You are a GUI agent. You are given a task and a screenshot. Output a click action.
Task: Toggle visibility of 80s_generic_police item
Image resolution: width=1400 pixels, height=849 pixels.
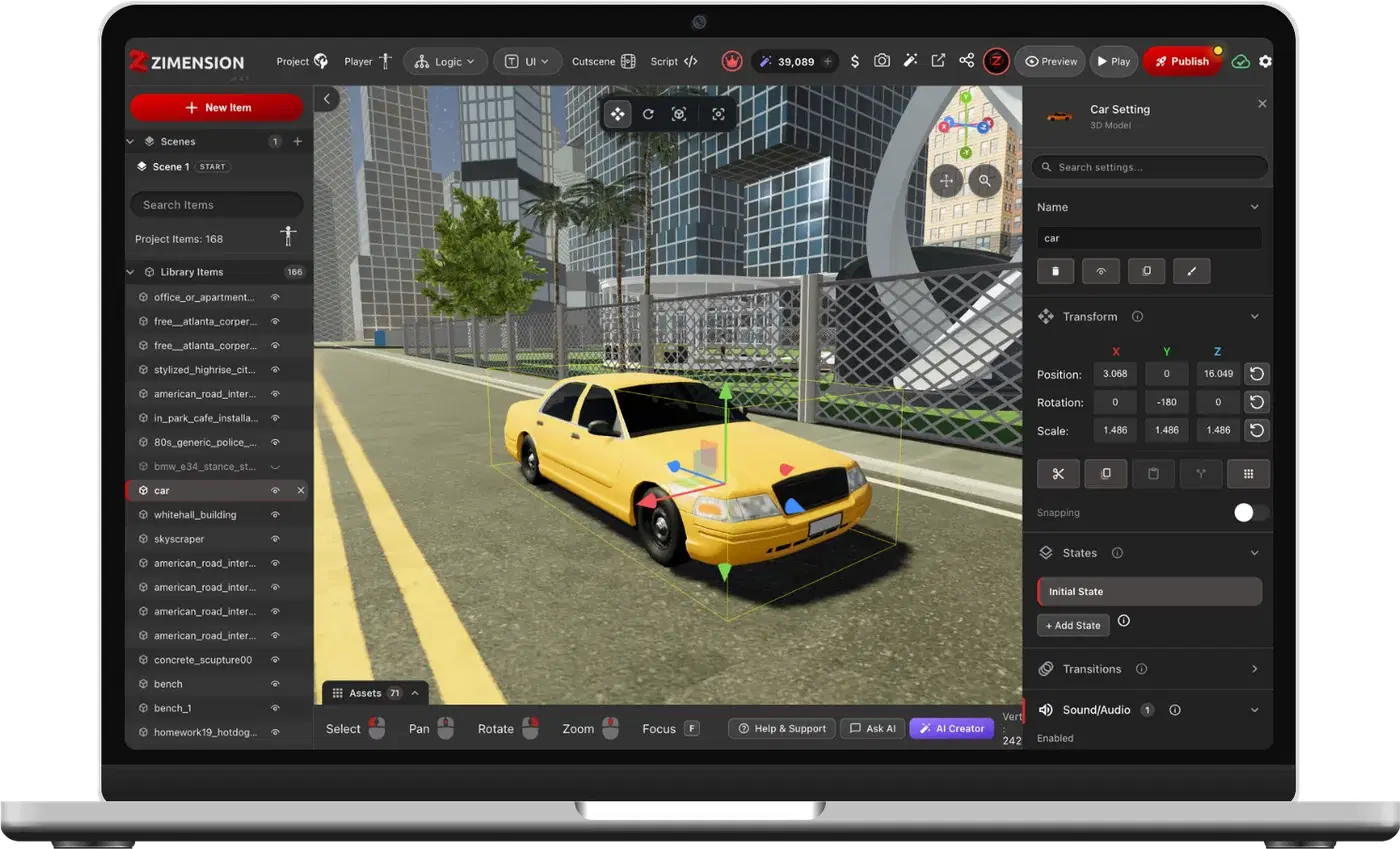[275, 442]
